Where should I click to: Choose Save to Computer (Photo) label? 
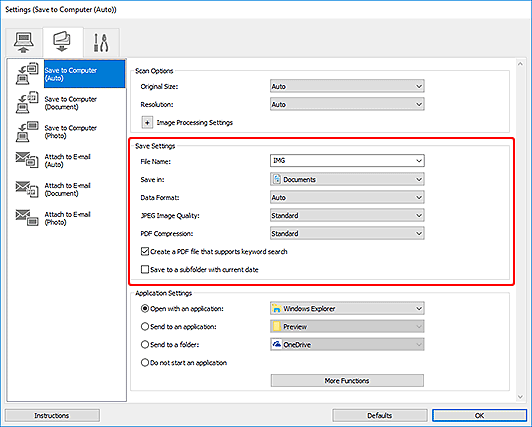(x=71, y=132)
